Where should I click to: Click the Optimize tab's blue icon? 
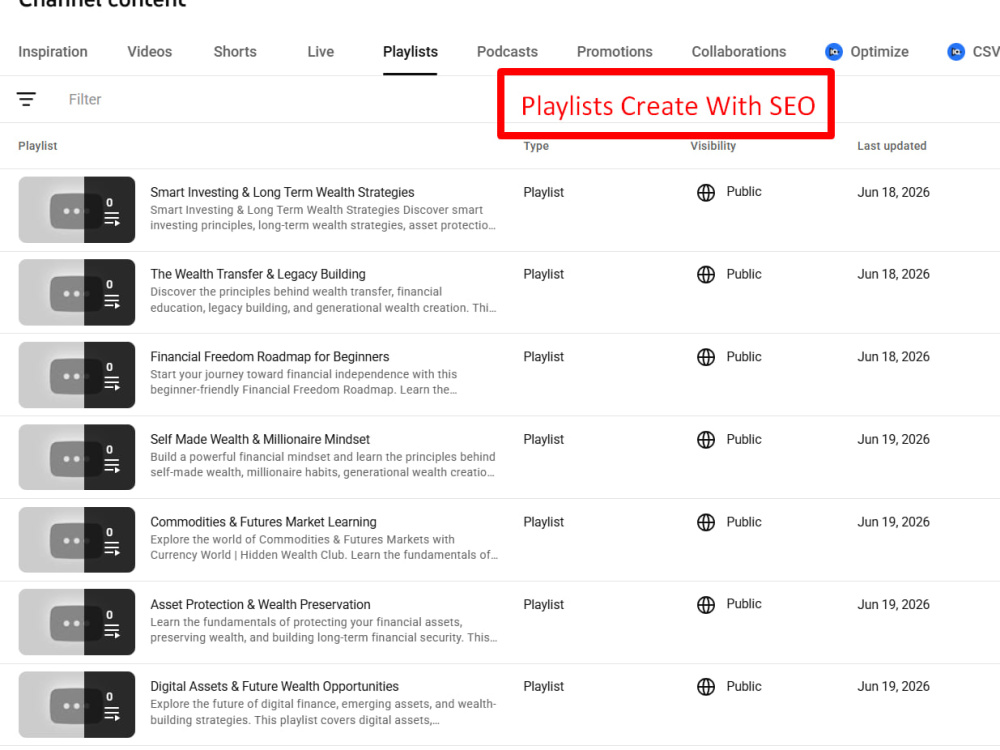coord(834,52)
